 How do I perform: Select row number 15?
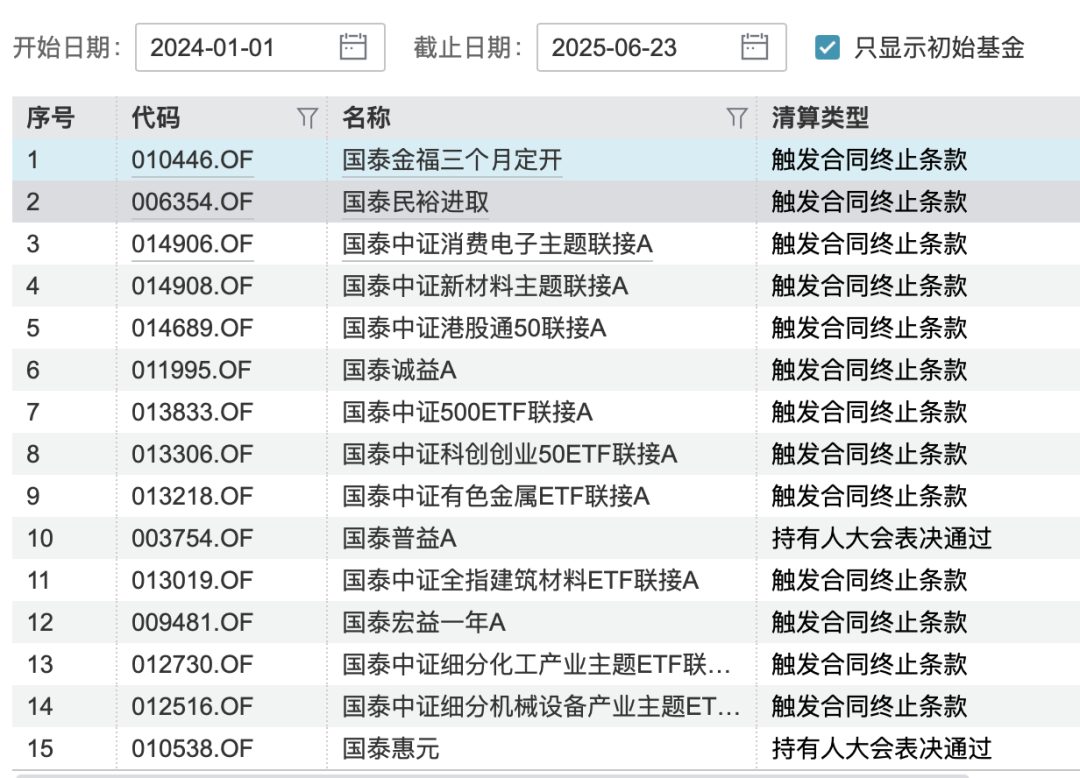coord(39,748)
